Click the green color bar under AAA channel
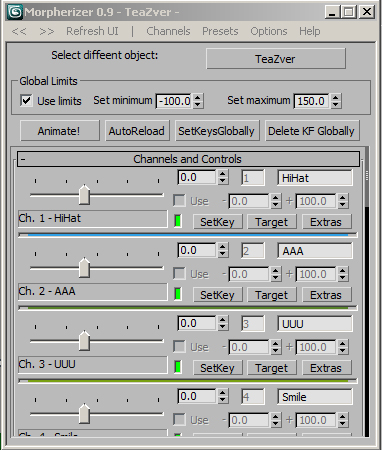This screenshot has width=382, height=450. (x=188, y=308)
